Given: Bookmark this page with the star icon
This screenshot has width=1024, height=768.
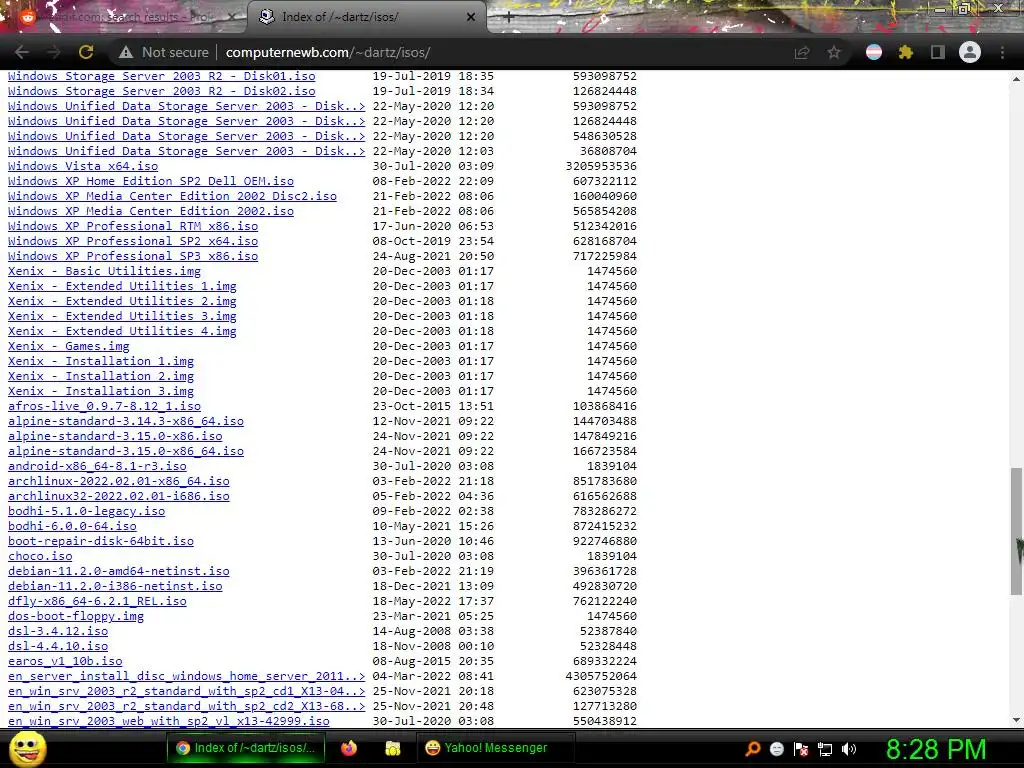Looking at the screenshot, I should point(834,53).
